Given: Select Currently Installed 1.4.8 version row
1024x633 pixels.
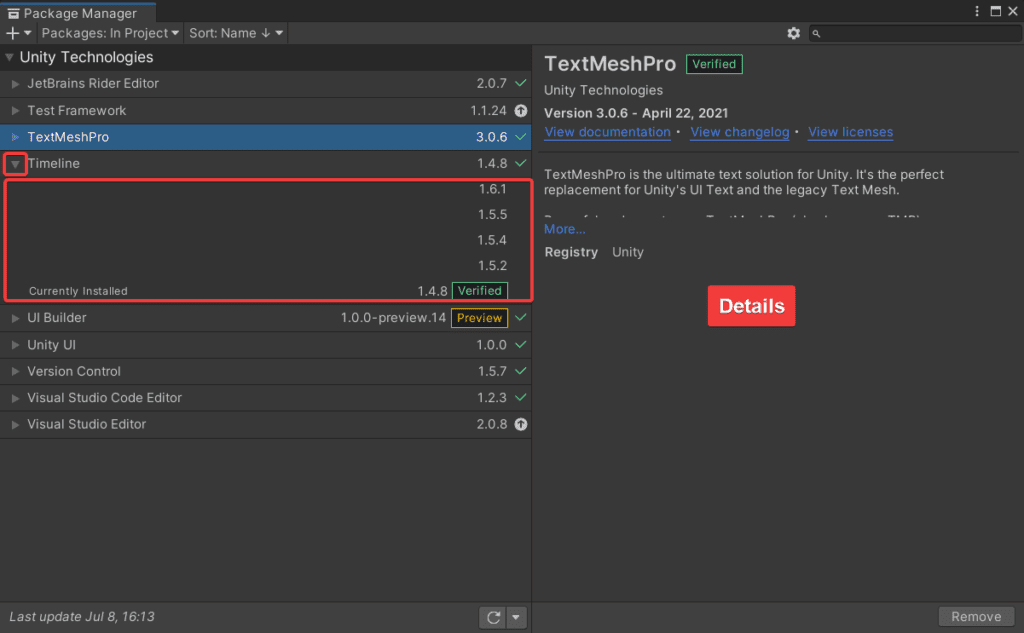Looking at the screenshot, I should point(268,291).
